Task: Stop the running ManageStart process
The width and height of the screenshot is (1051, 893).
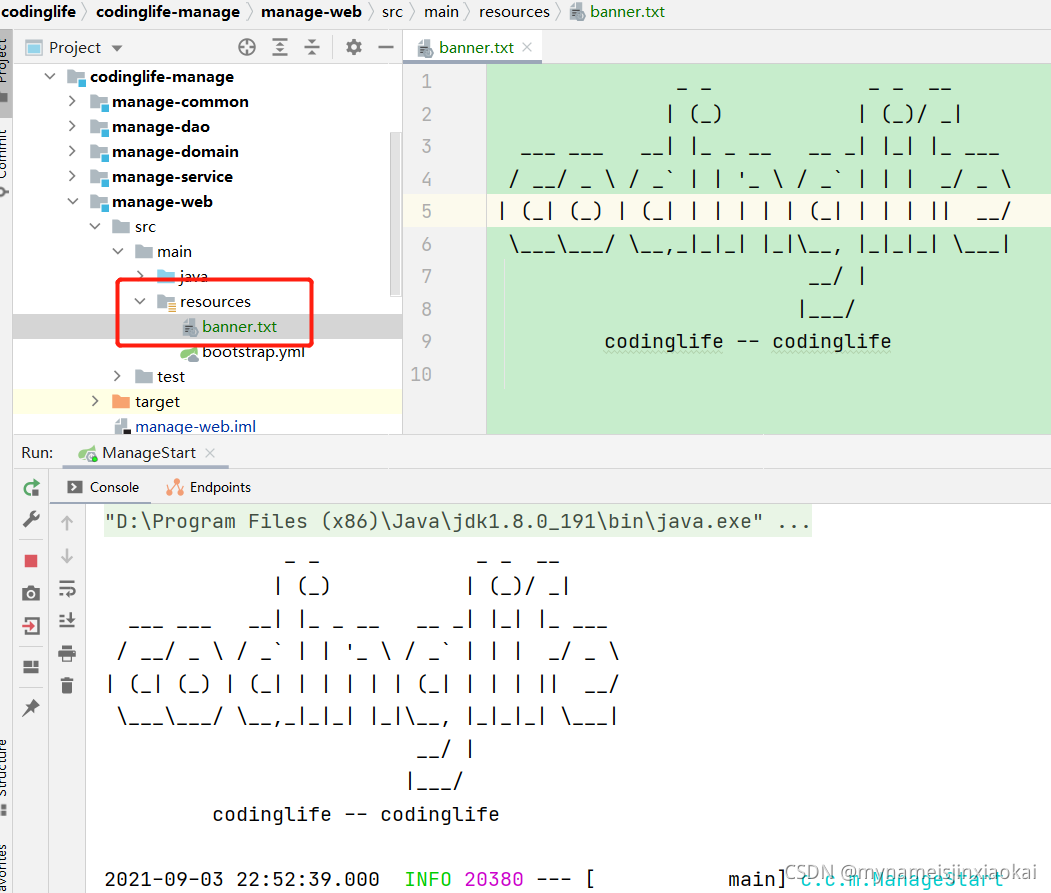Action: (x=31, y=560)
